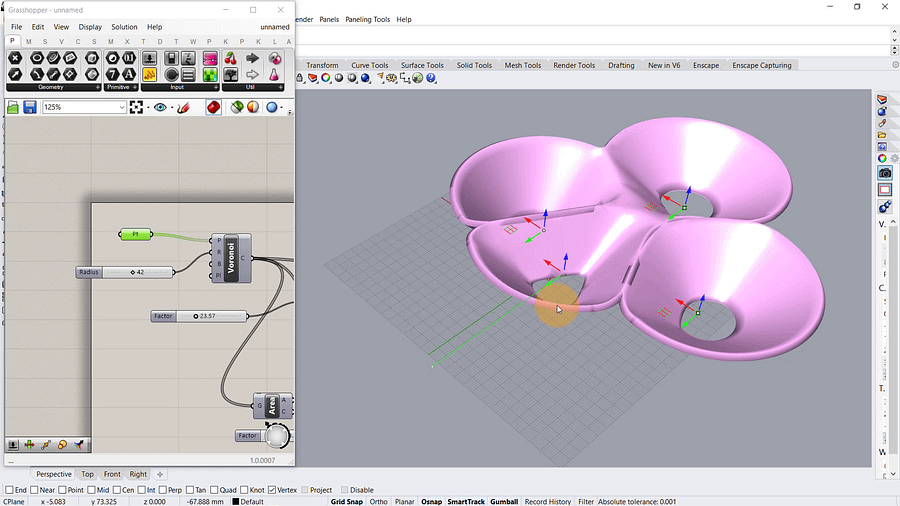Save Grasshopper document with floppy icon
The width and height of the screenshot is (900, 506).
[x=30, y=107]
